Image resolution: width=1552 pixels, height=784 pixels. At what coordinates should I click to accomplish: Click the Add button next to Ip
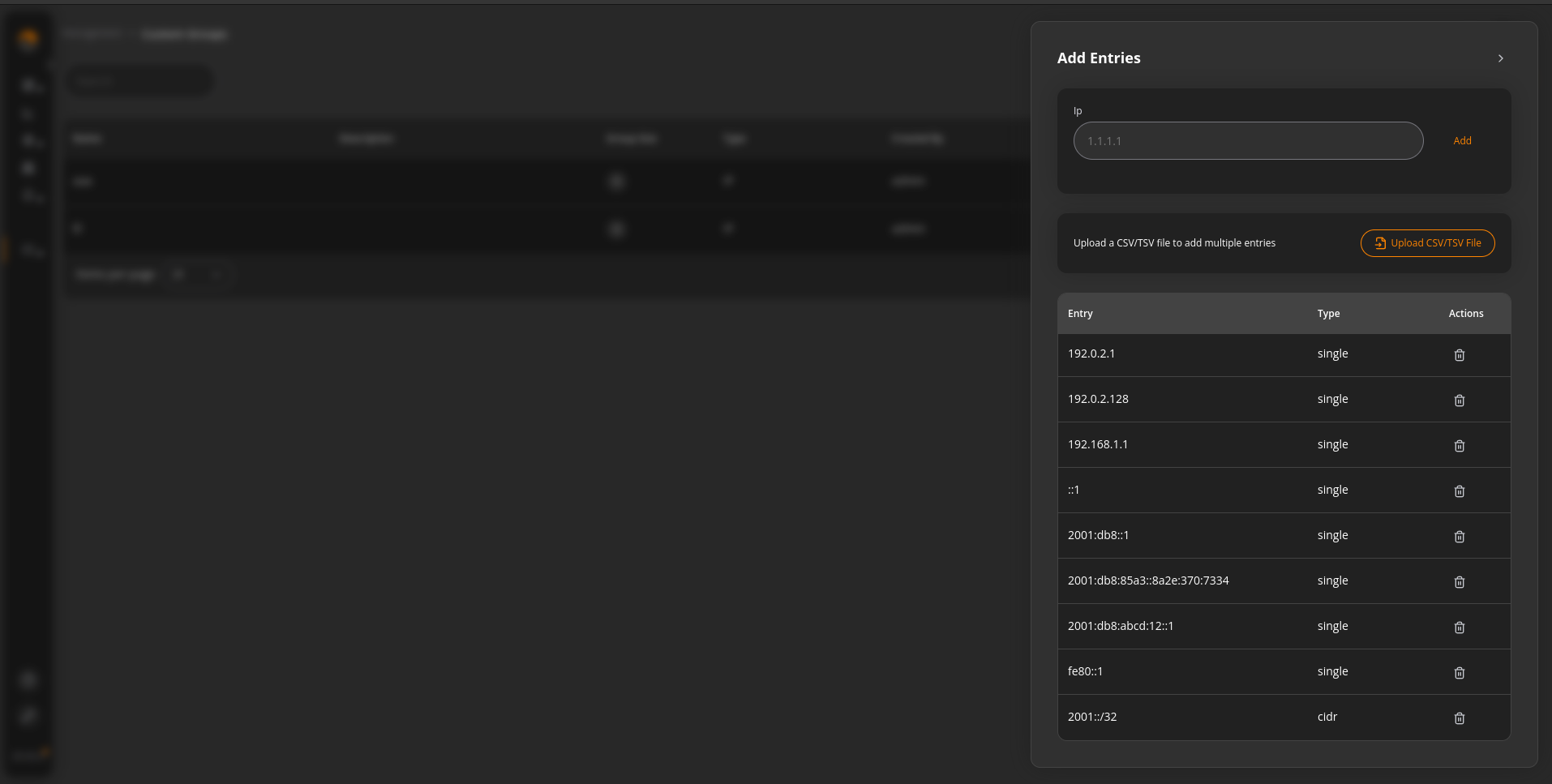1461,141
